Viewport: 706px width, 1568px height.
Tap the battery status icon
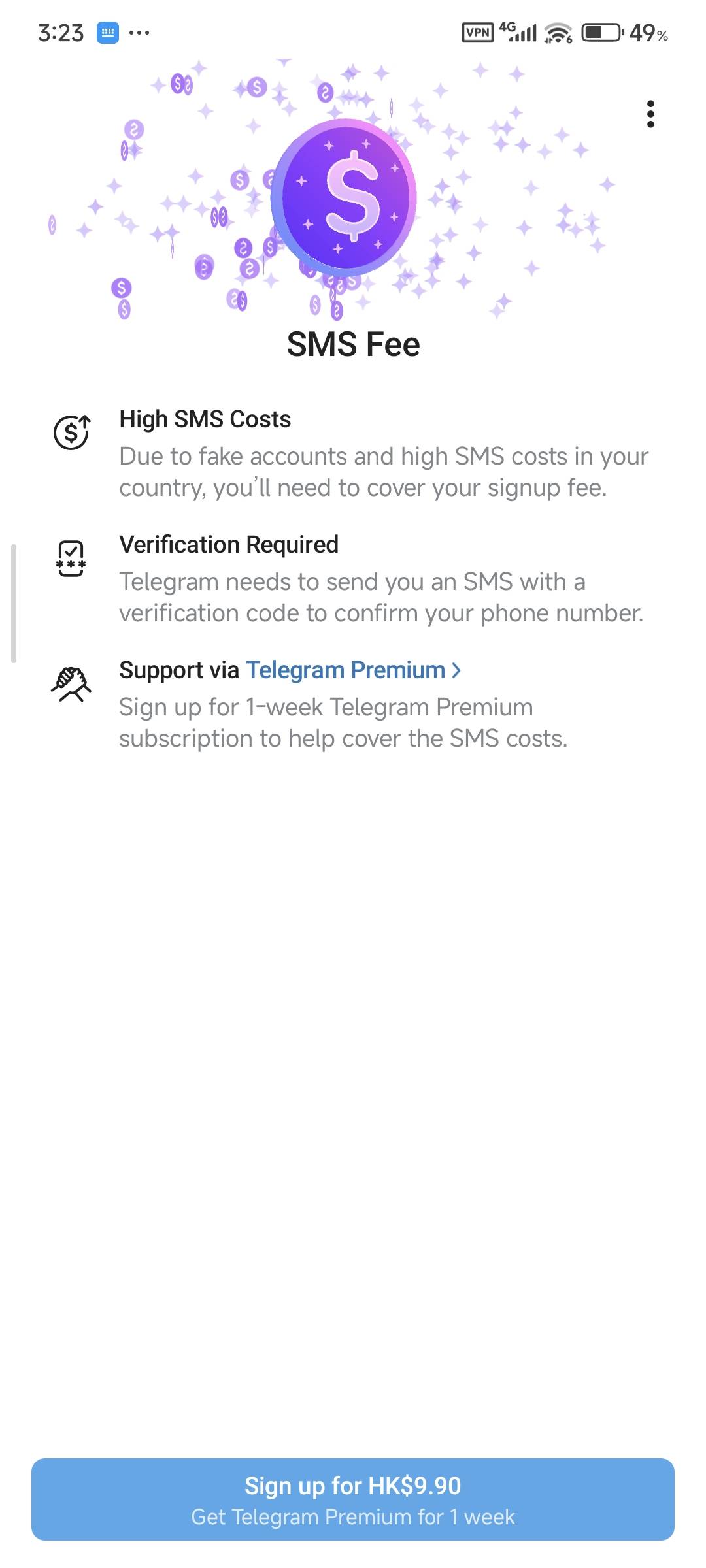click(602, 32)
